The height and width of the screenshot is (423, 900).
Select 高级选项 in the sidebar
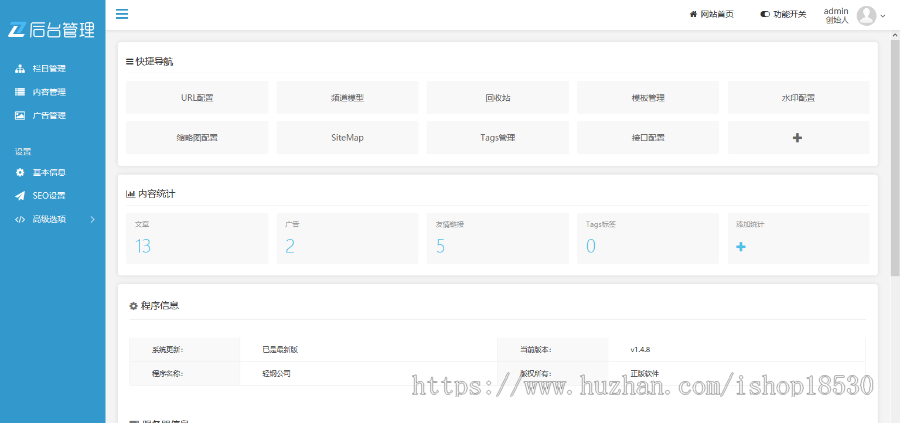pos(49,219)
